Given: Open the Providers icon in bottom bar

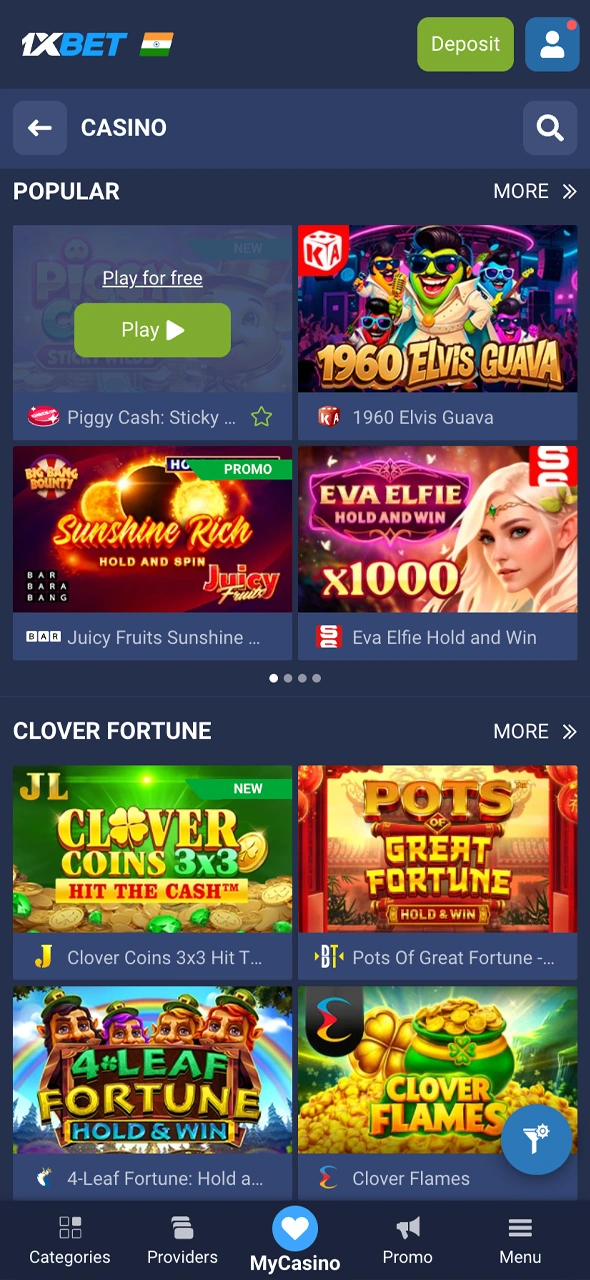Looking at the screenshot, I should point(182,1227).
